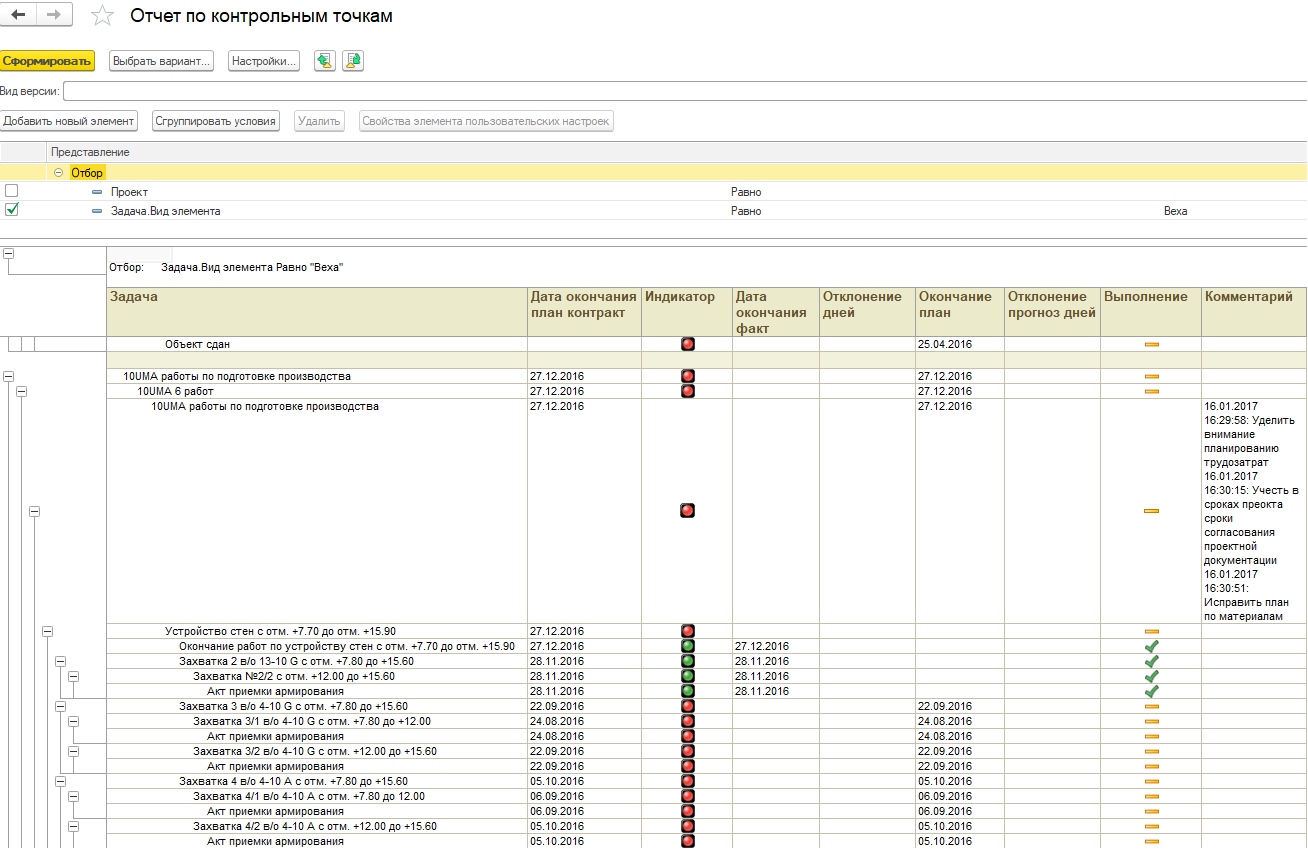Viewport: 1308px width, 850px height.
Task: Click checkmark of Акт приемки dated 28.11.2016
Action: point(1151,691)
